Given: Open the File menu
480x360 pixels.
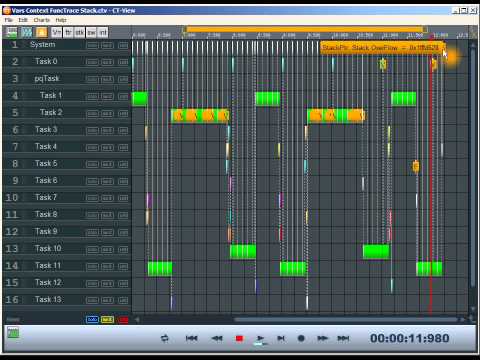Looking at the screenshot, I should tap(8, 20).
